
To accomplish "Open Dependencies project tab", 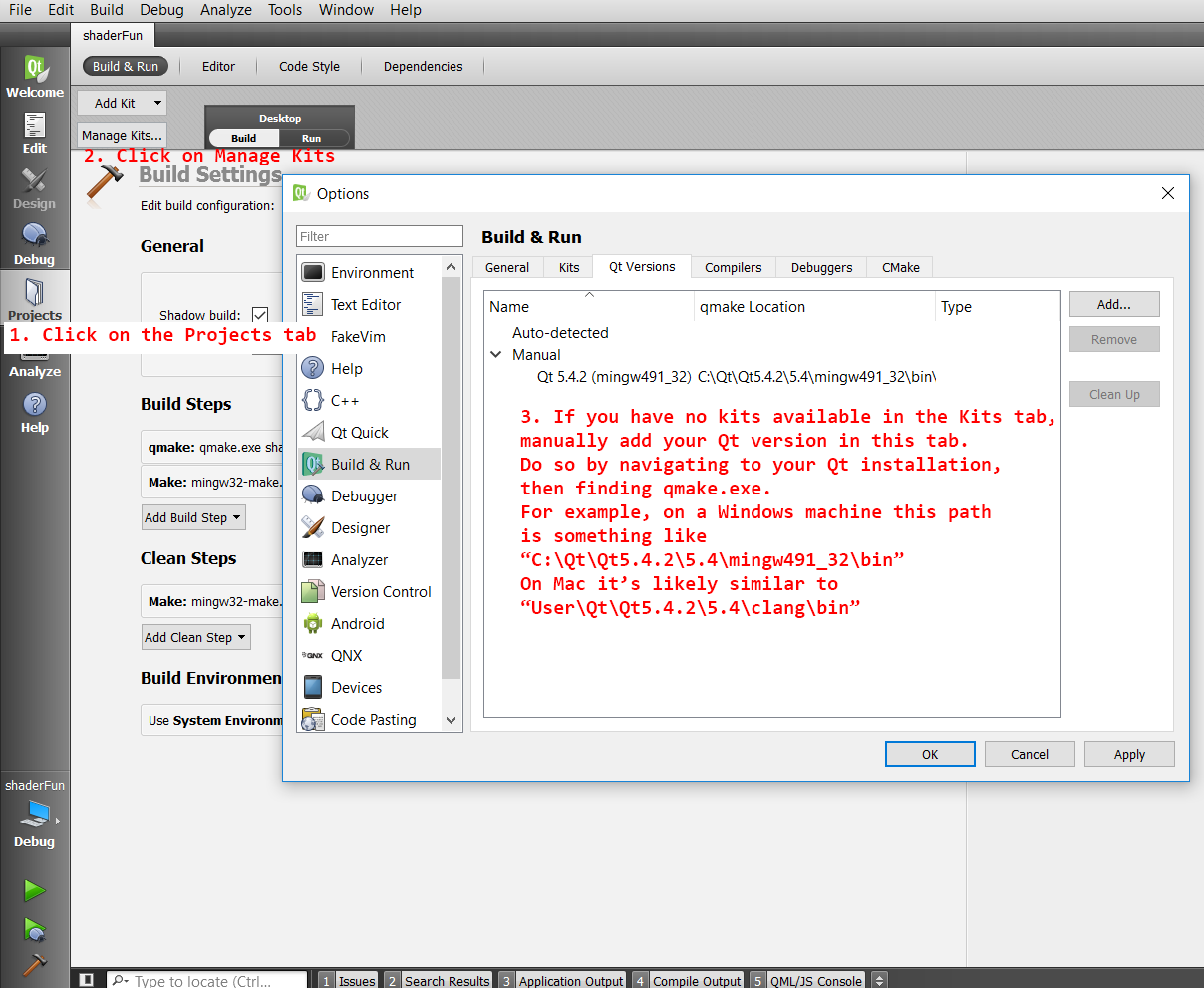I will 423,67.
